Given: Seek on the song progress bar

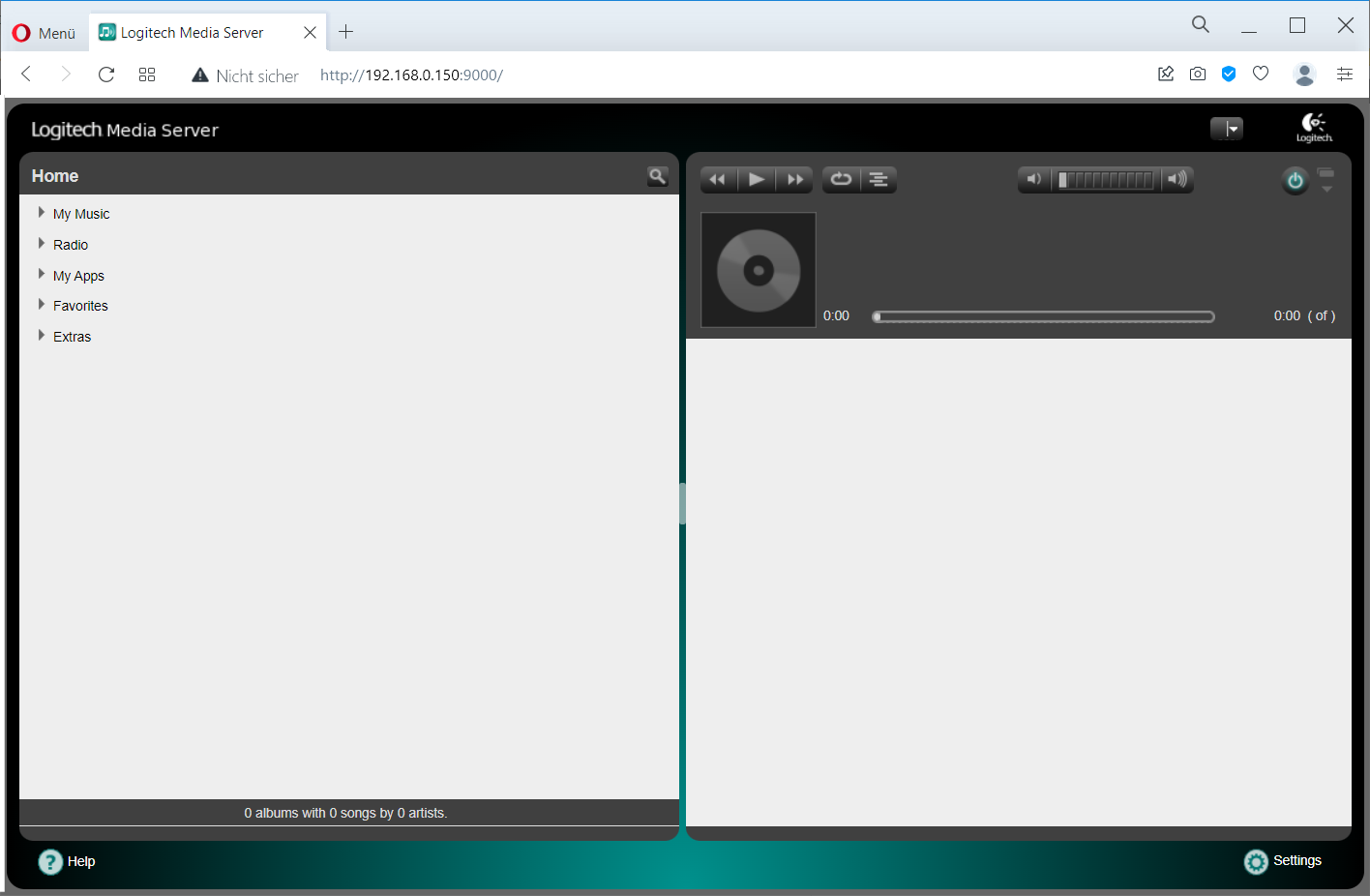Looking at the screenshot, I should (x=1043, y=316).
